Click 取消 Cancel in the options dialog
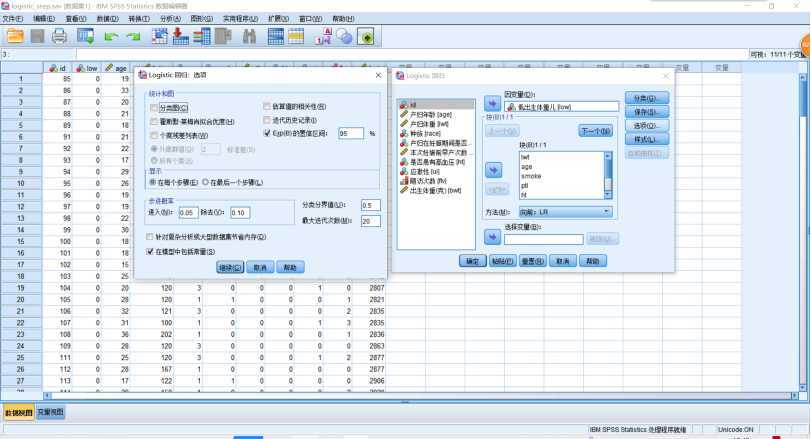The width and height of the screenshot is (811, 439). pyautogui.click(x=260, y=267)
